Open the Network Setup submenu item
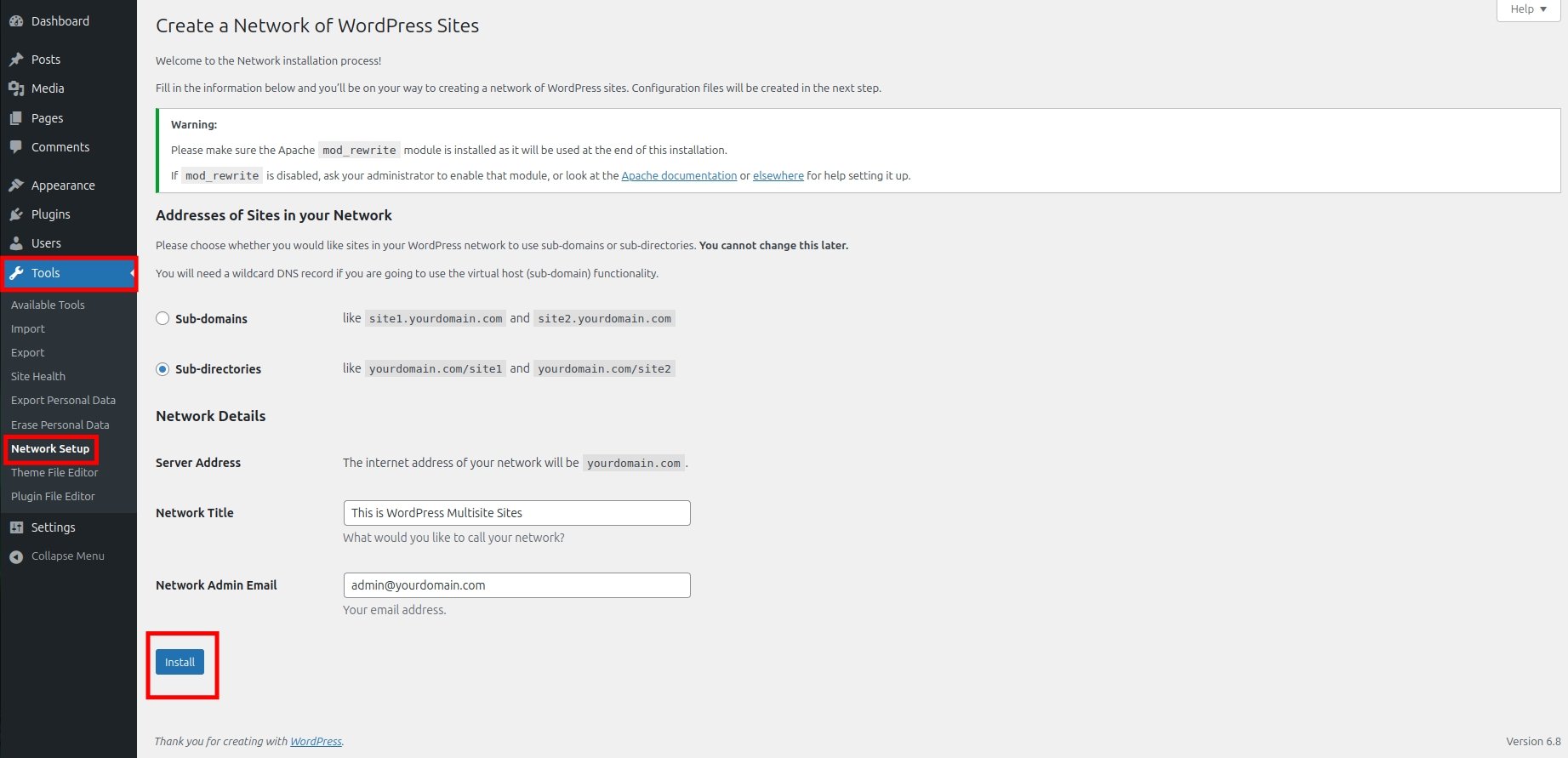This screenshot has width=1568, height=758. (x=50, y=448)
